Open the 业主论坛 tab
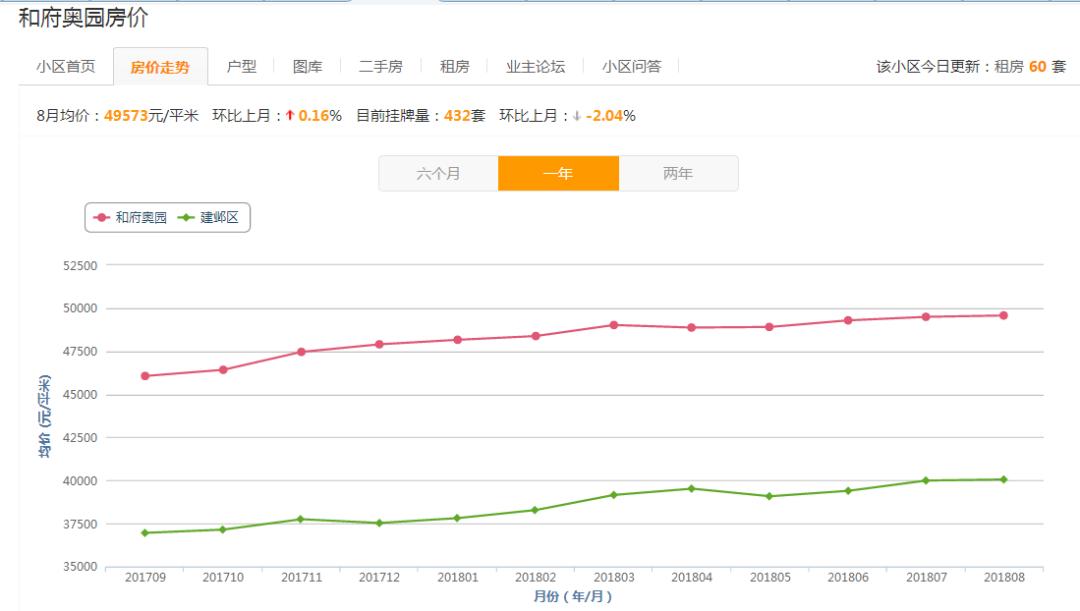 click(x=535, y=65)
